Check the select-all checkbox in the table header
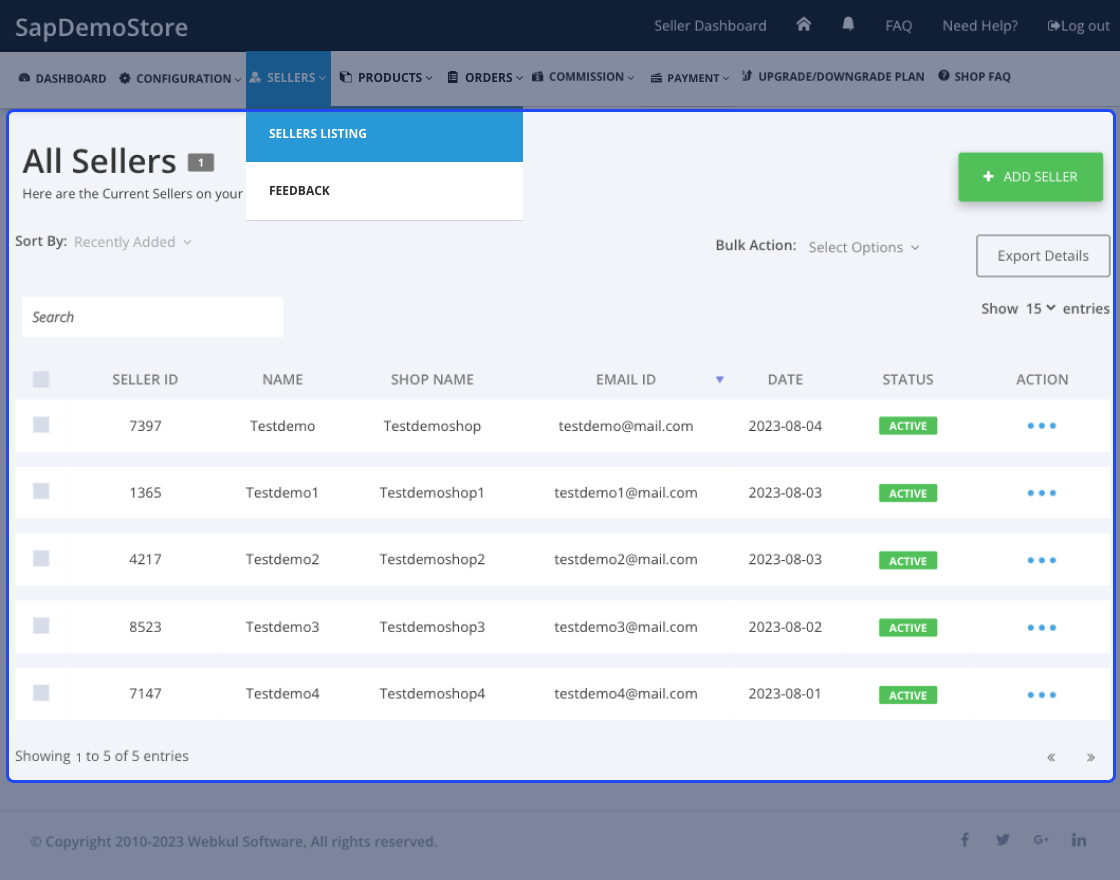1120x880 pixels. (x=41, y=380)
